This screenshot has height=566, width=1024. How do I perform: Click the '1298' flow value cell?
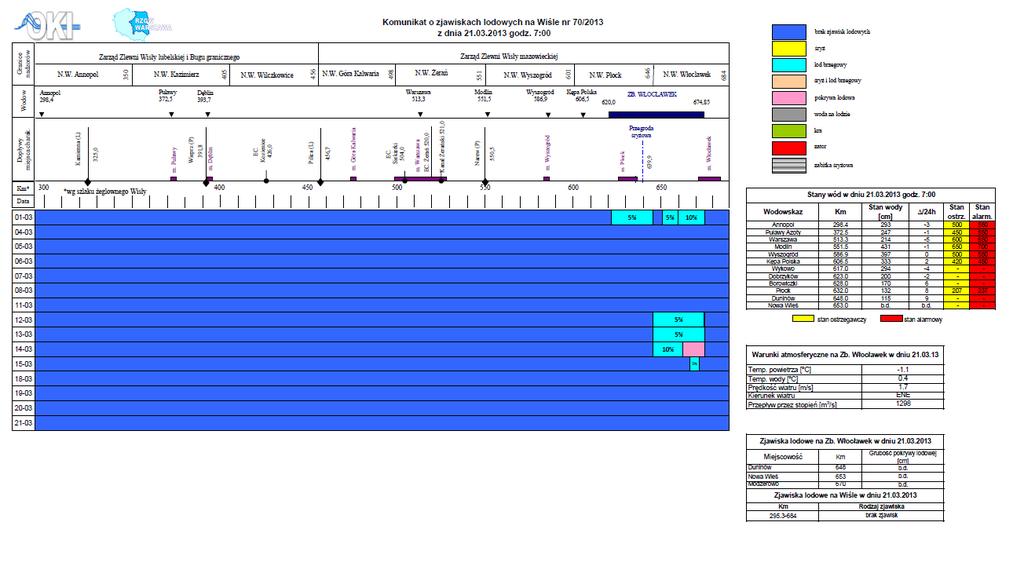903,403
